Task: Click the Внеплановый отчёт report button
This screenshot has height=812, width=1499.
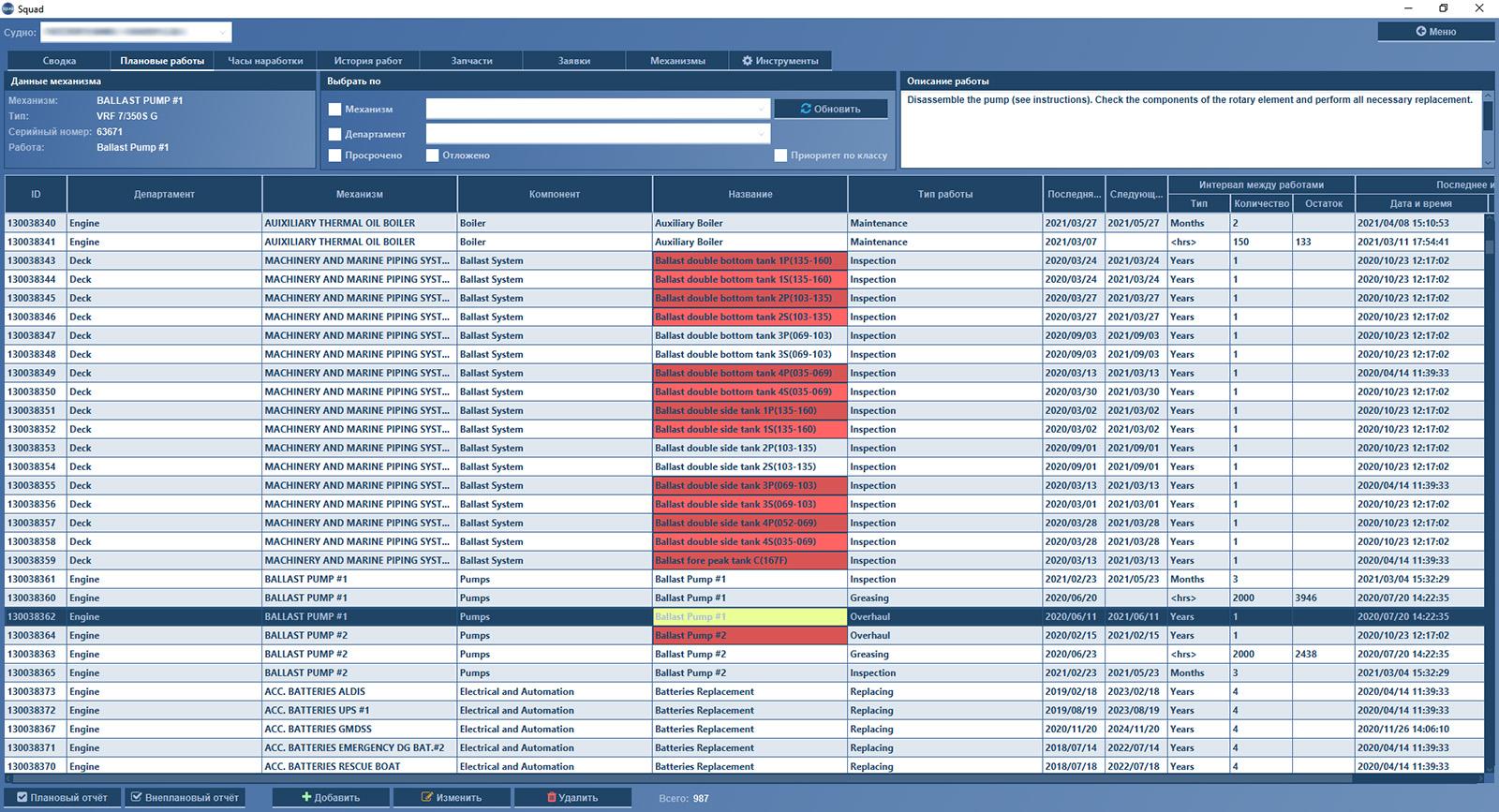Action: click(185, 797)
